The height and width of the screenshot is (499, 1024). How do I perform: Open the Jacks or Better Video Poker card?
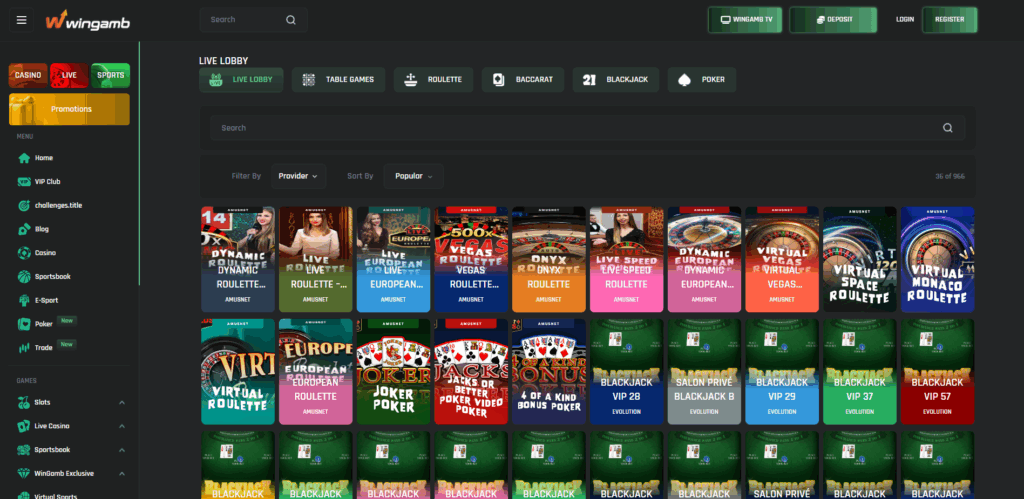pos(471,372)
